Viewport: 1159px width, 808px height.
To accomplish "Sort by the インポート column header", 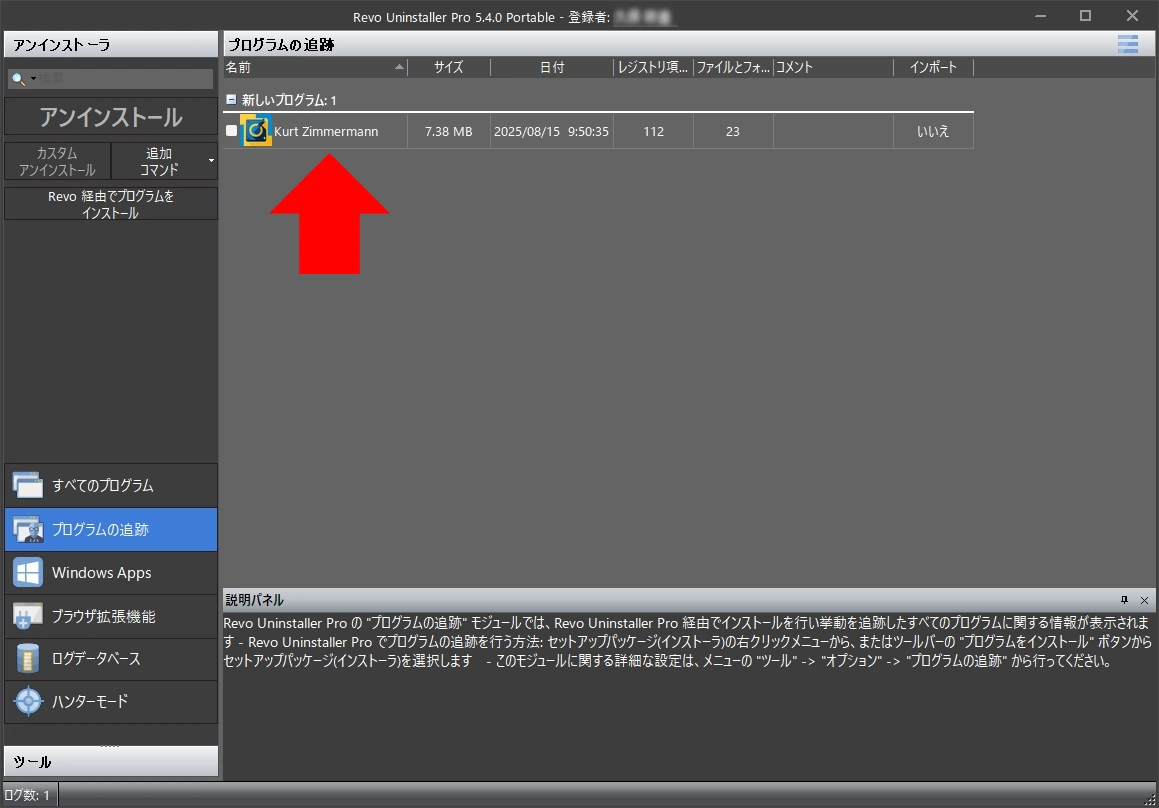I will coord(933,67).
